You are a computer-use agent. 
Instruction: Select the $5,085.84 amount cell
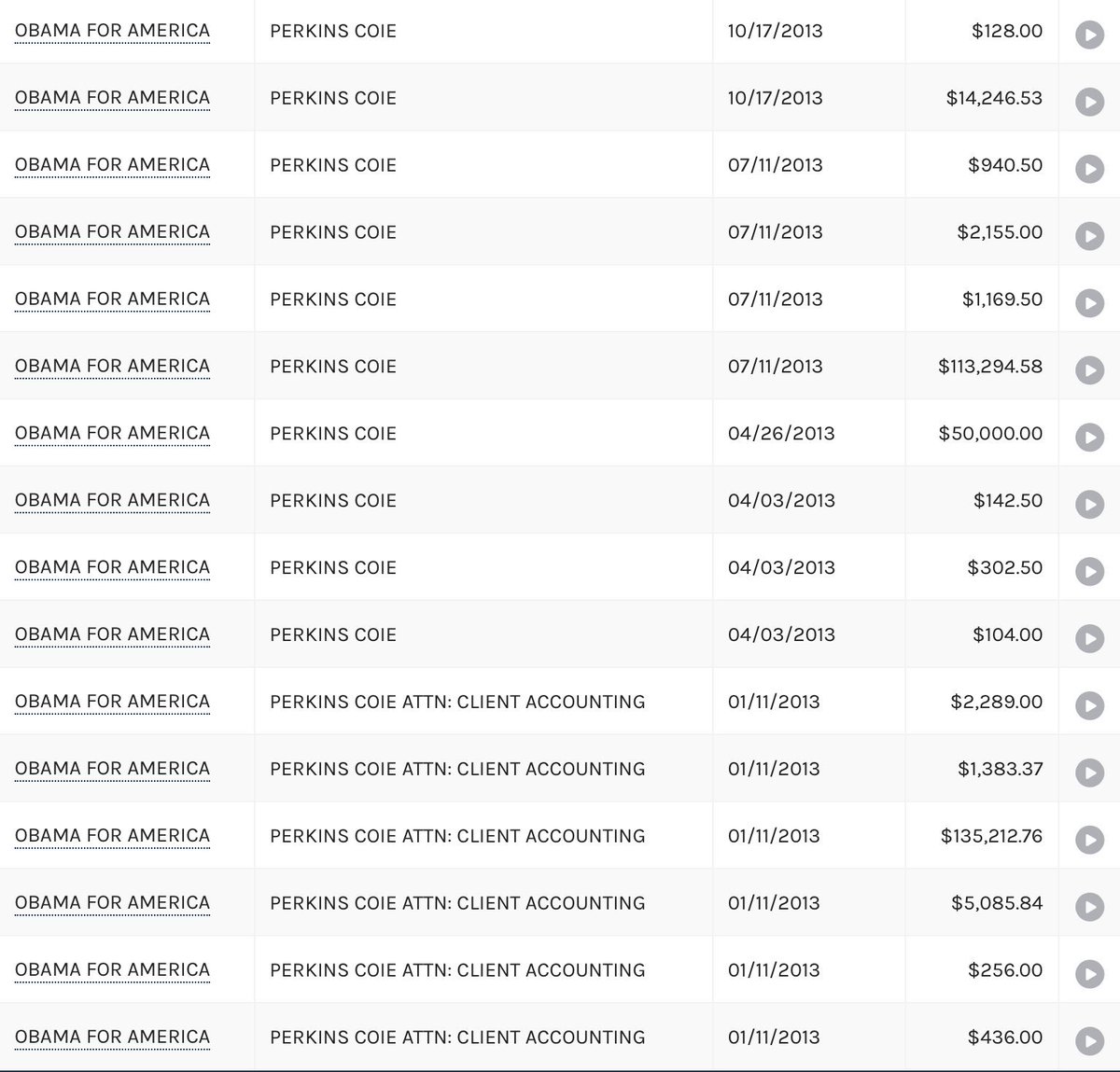coord(981,904)
